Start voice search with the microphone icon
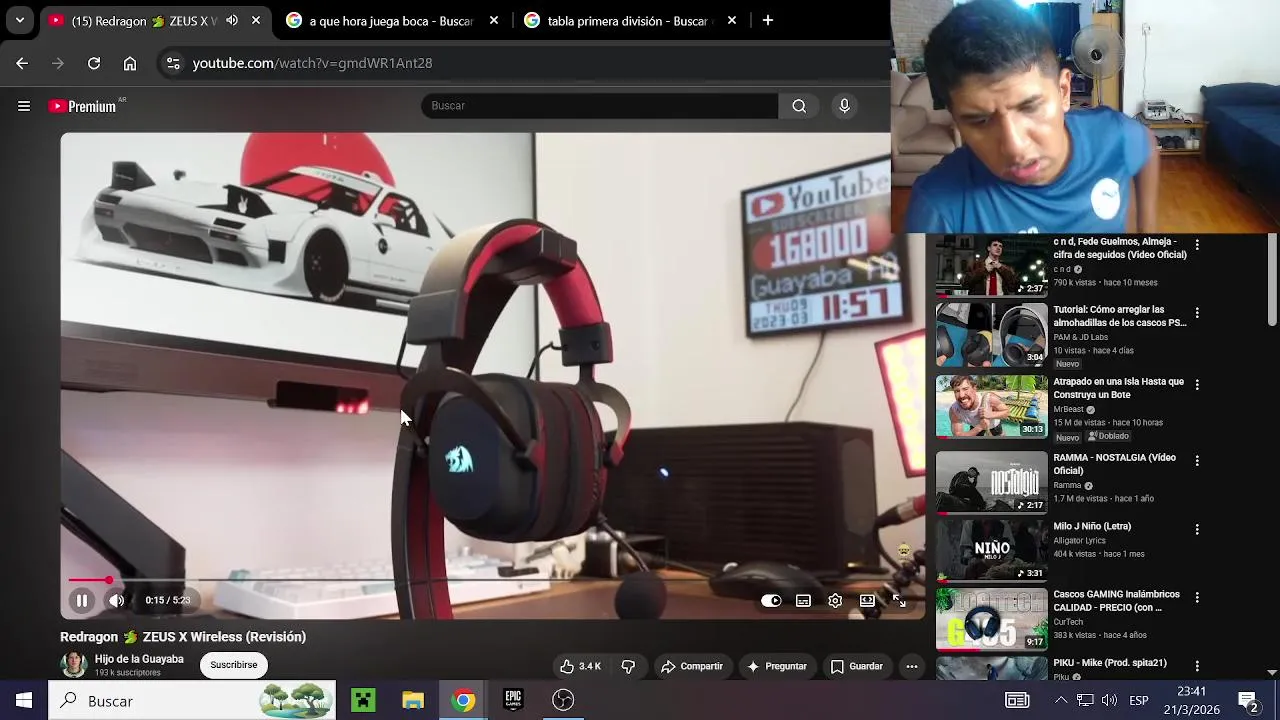The image size is (1280, 720). [x=845, y=106]
